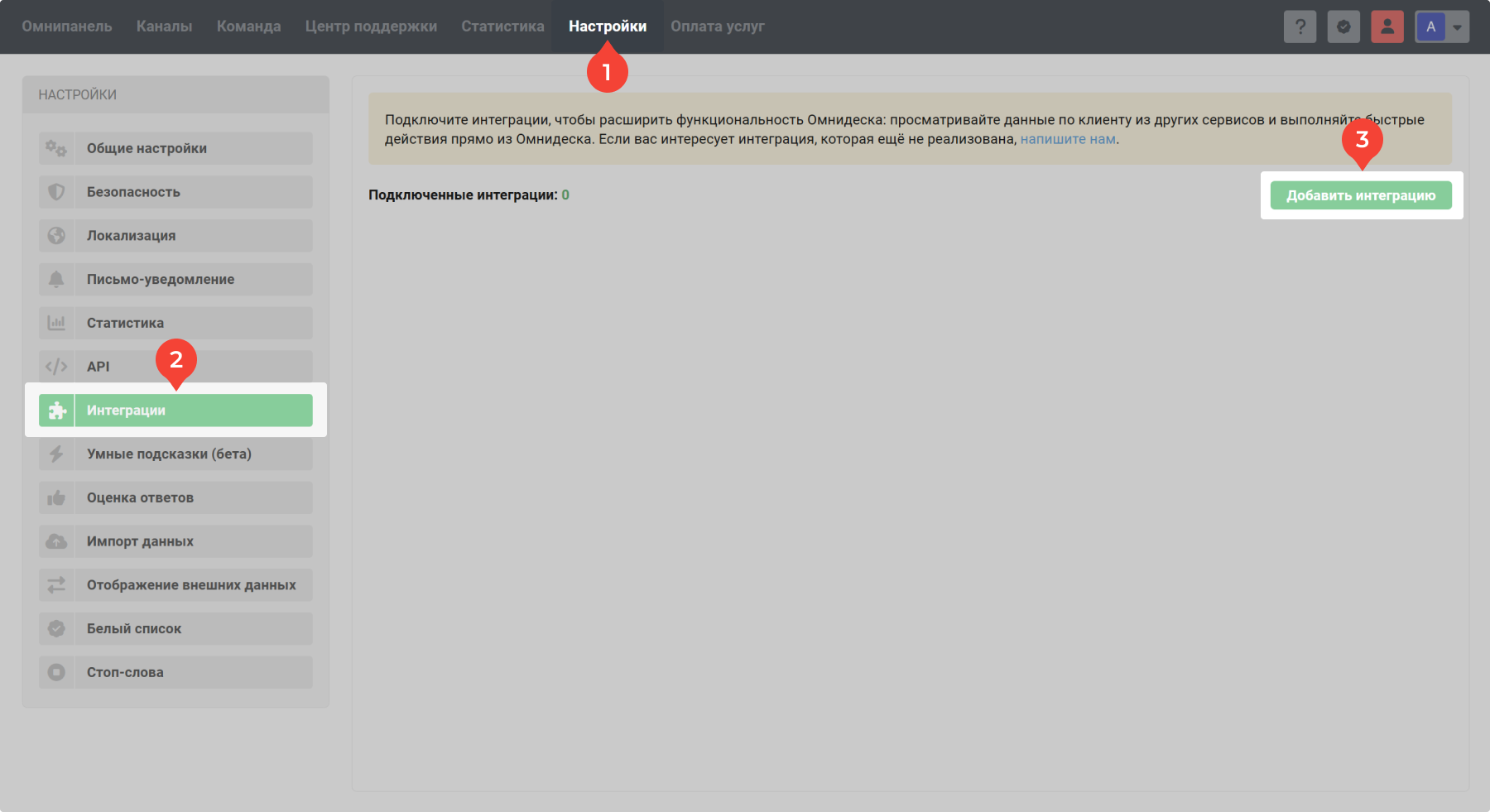Open Центр поддержки in the top navigation
The width and height of the screenshot is (1490, 812).
(371, 26)
